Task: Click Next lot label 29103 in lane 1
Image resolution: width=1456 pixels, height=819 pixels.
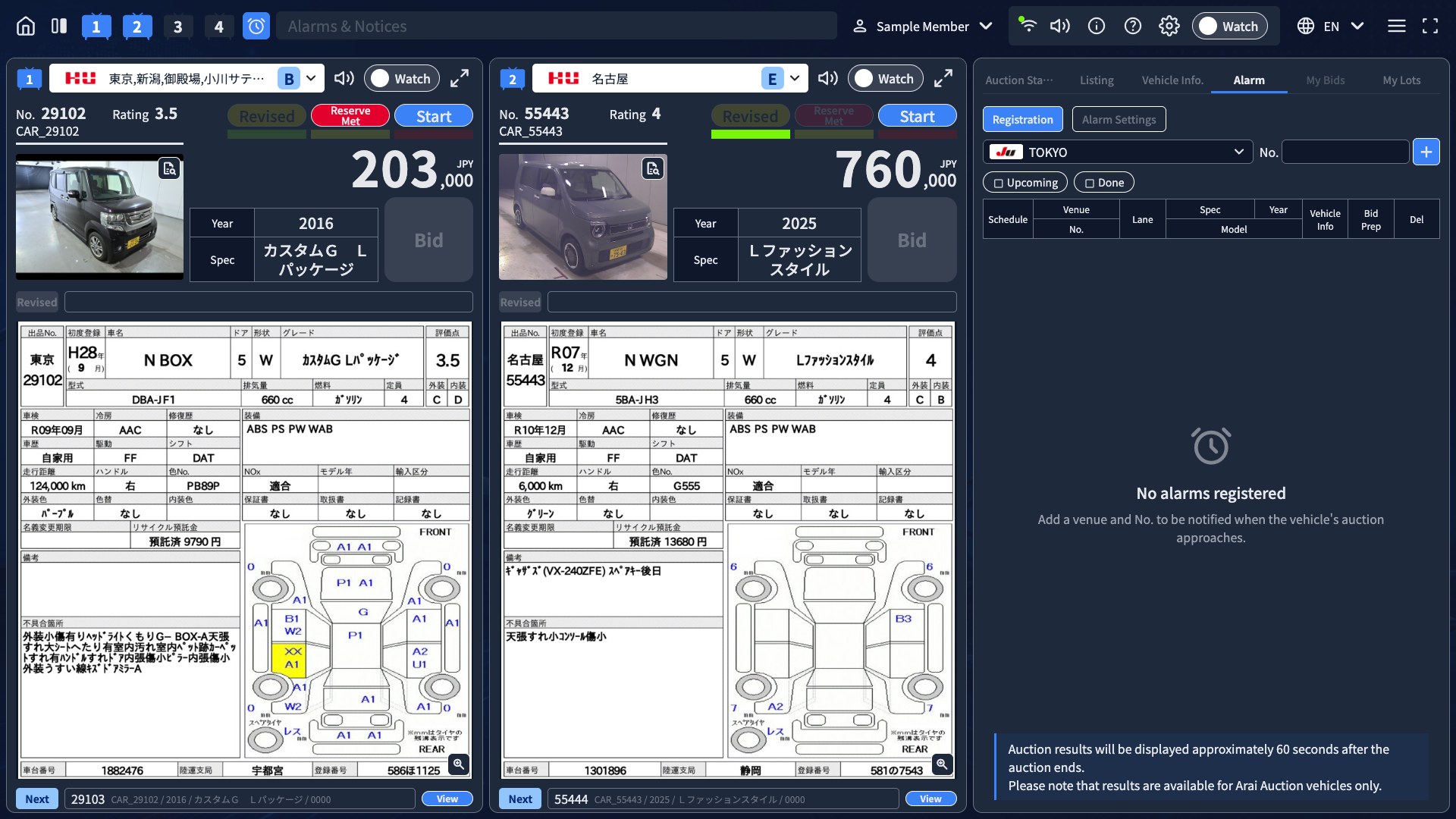Action: pos(88,799)
